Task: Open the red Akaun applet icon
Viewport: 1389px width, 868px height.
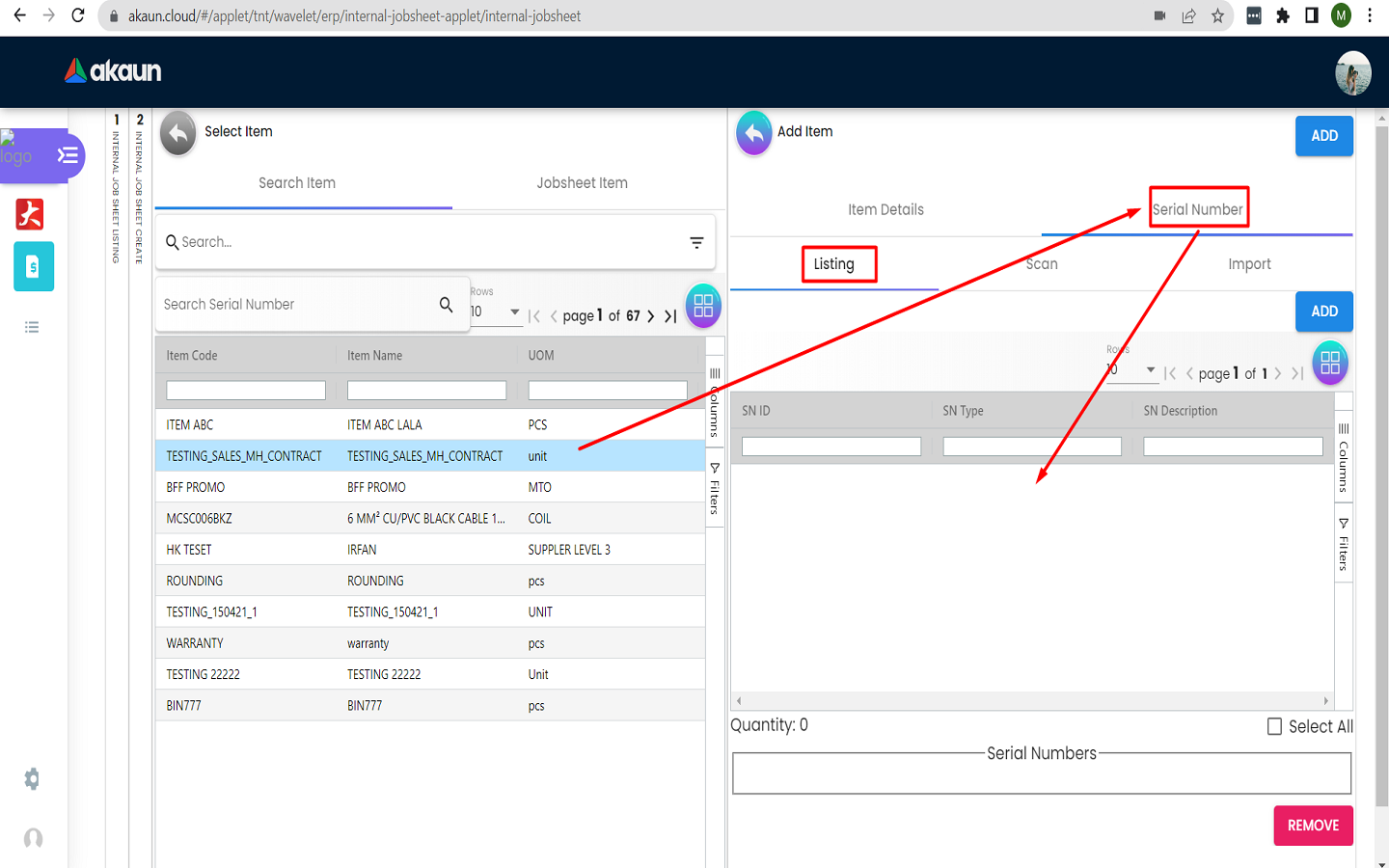Action: pos(30,214)
